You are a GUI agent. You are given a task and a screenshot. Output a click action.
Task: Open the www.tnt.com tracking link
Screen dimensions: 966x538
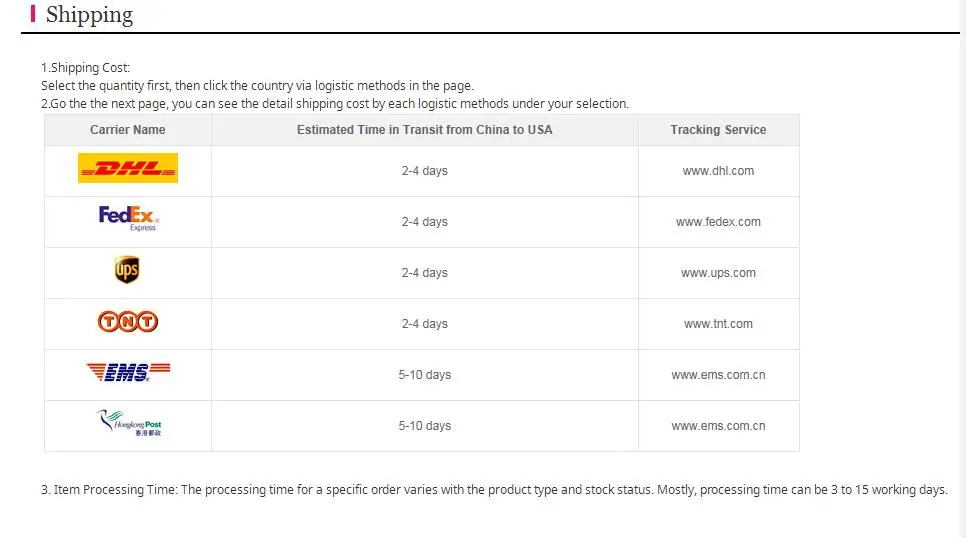[718, 324]
